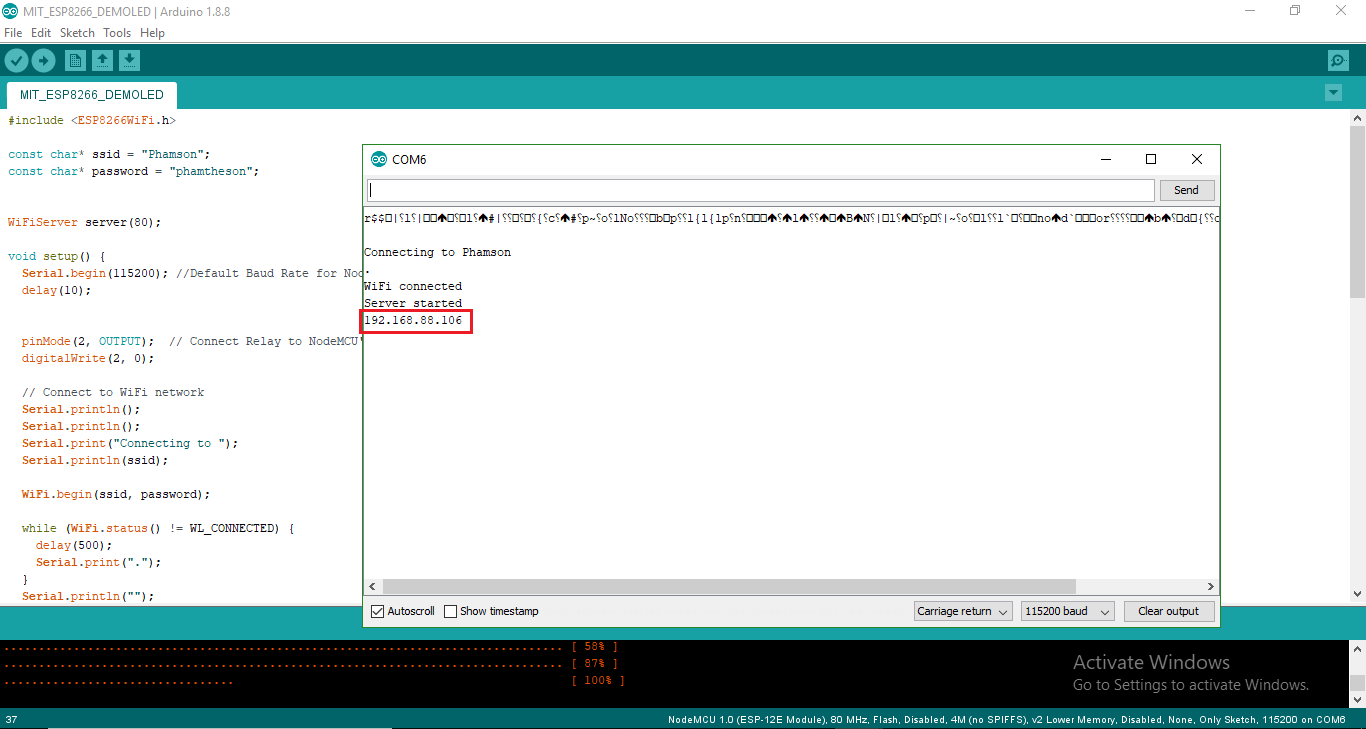Click the 'delay(10);' code line
Screen dimensions: 1366x729
[x=56, y=290]
